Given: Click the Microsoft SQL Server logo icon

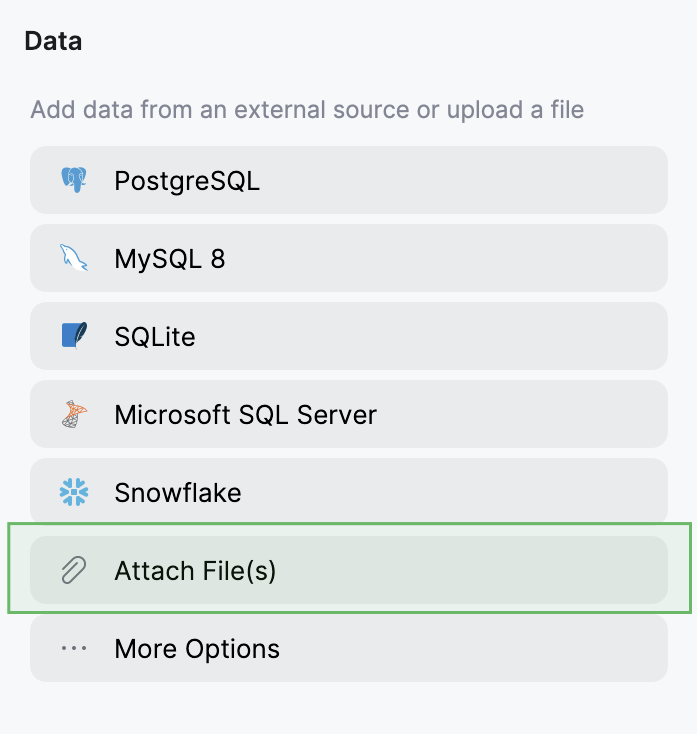Looking at the screenshot, I should point(74,414).
